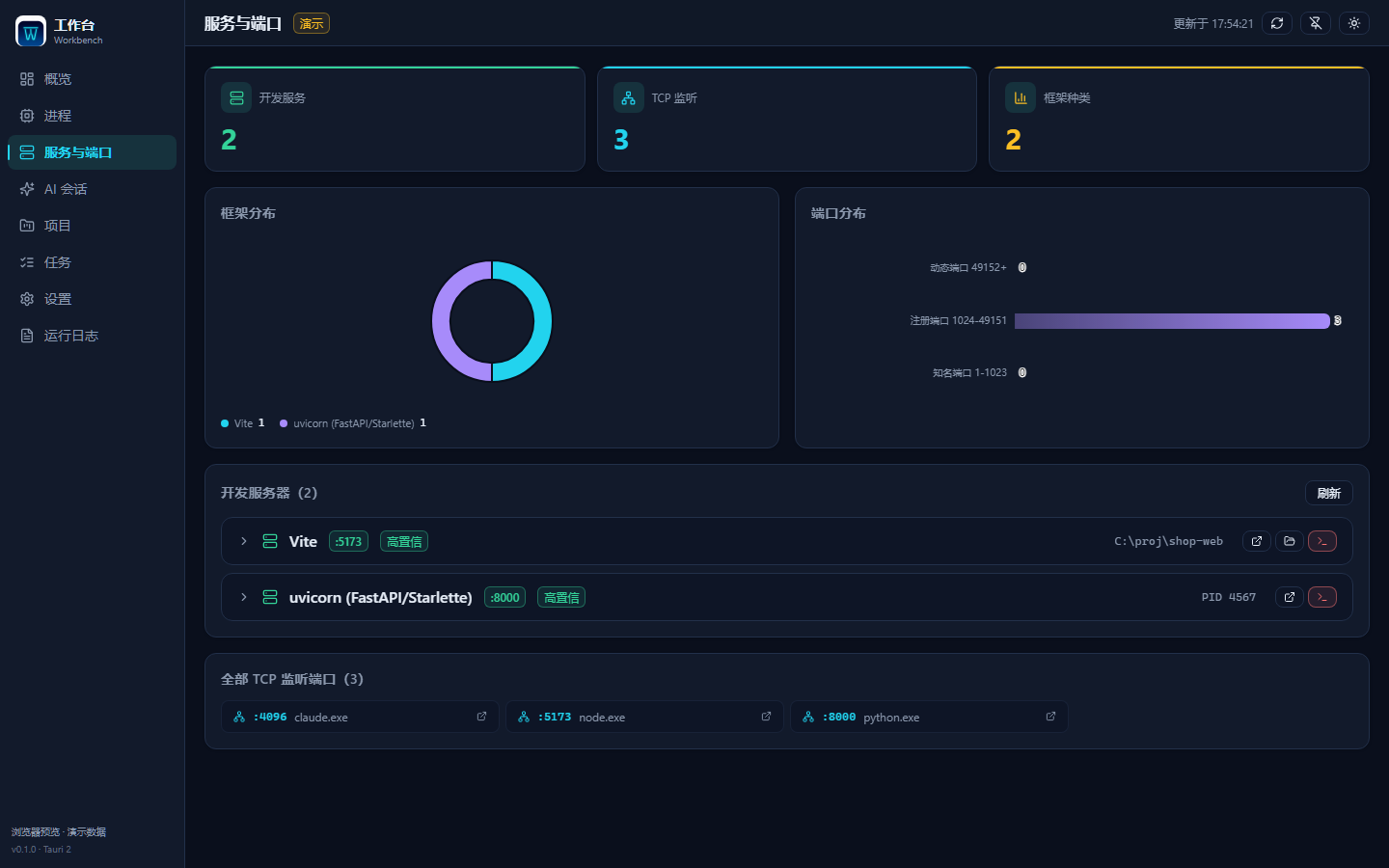Open the uvicorn service in the browser
This screenshot has width=1389, height=868.
(x=1290, y=597)
